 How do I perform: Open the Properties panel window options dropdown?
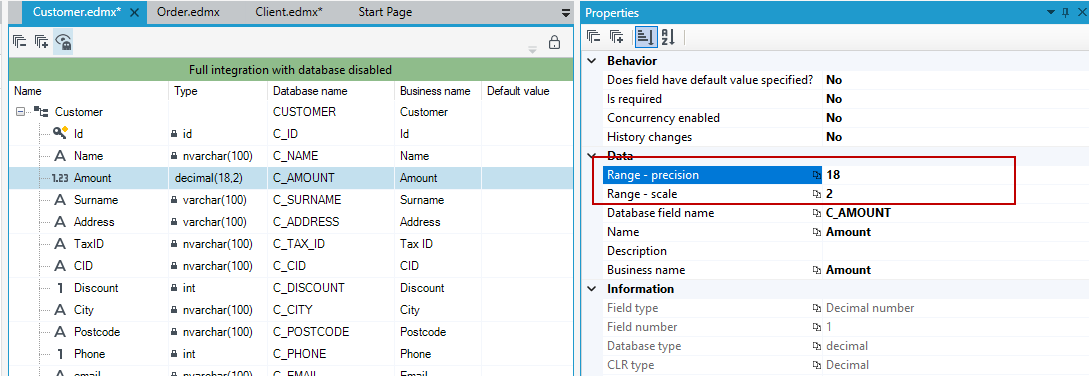click(x=1052, y=13)
